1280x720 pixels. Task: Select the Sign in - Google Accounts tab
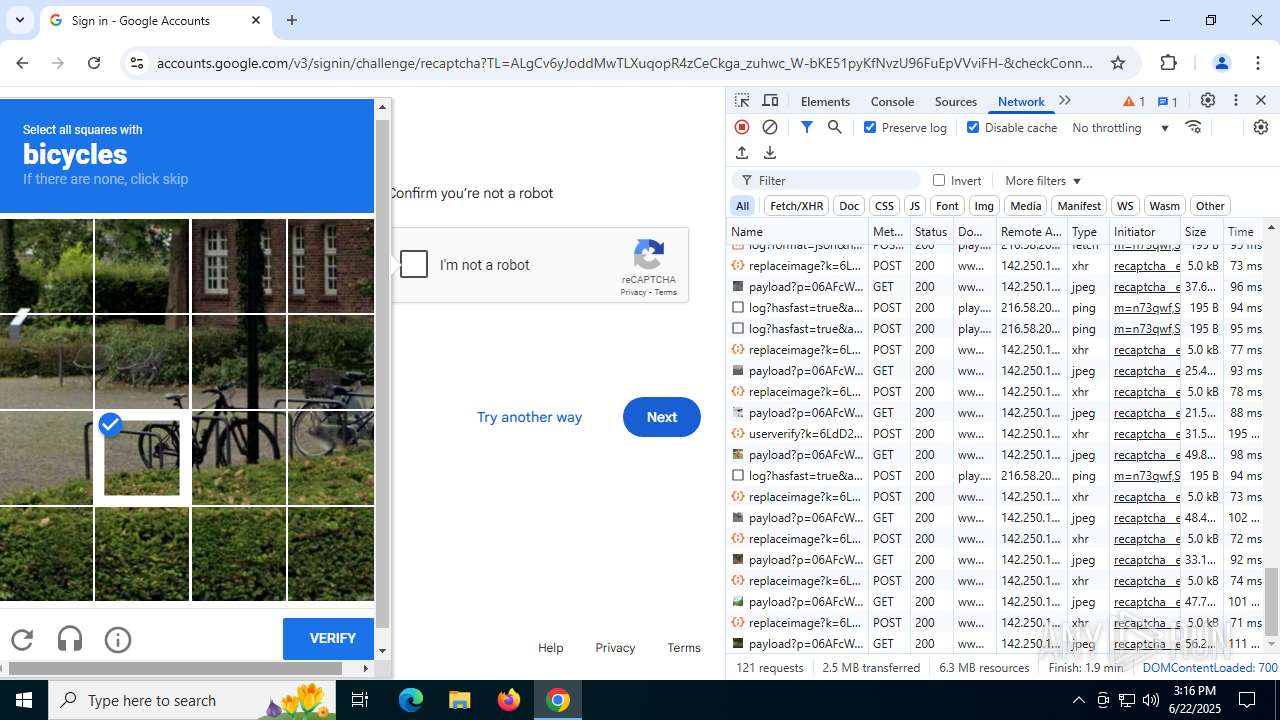point(155,21)
